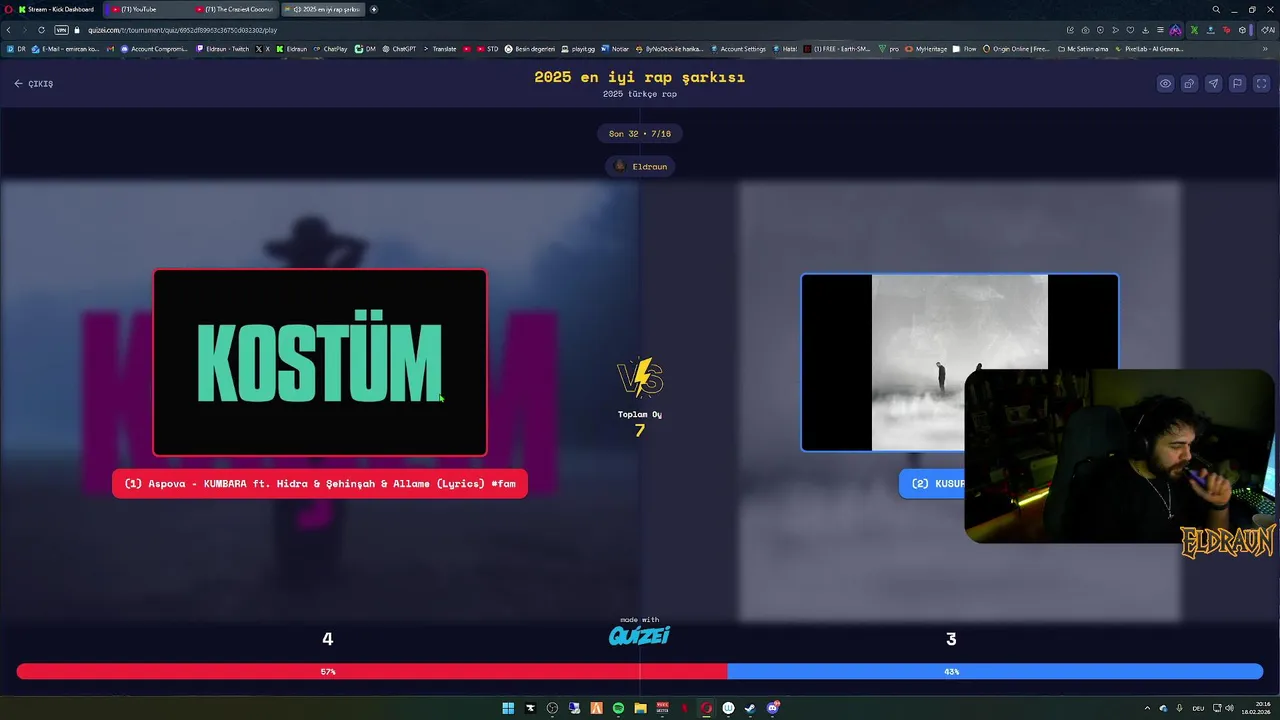Open the ChatGPT bookmark

coord(399,49)
